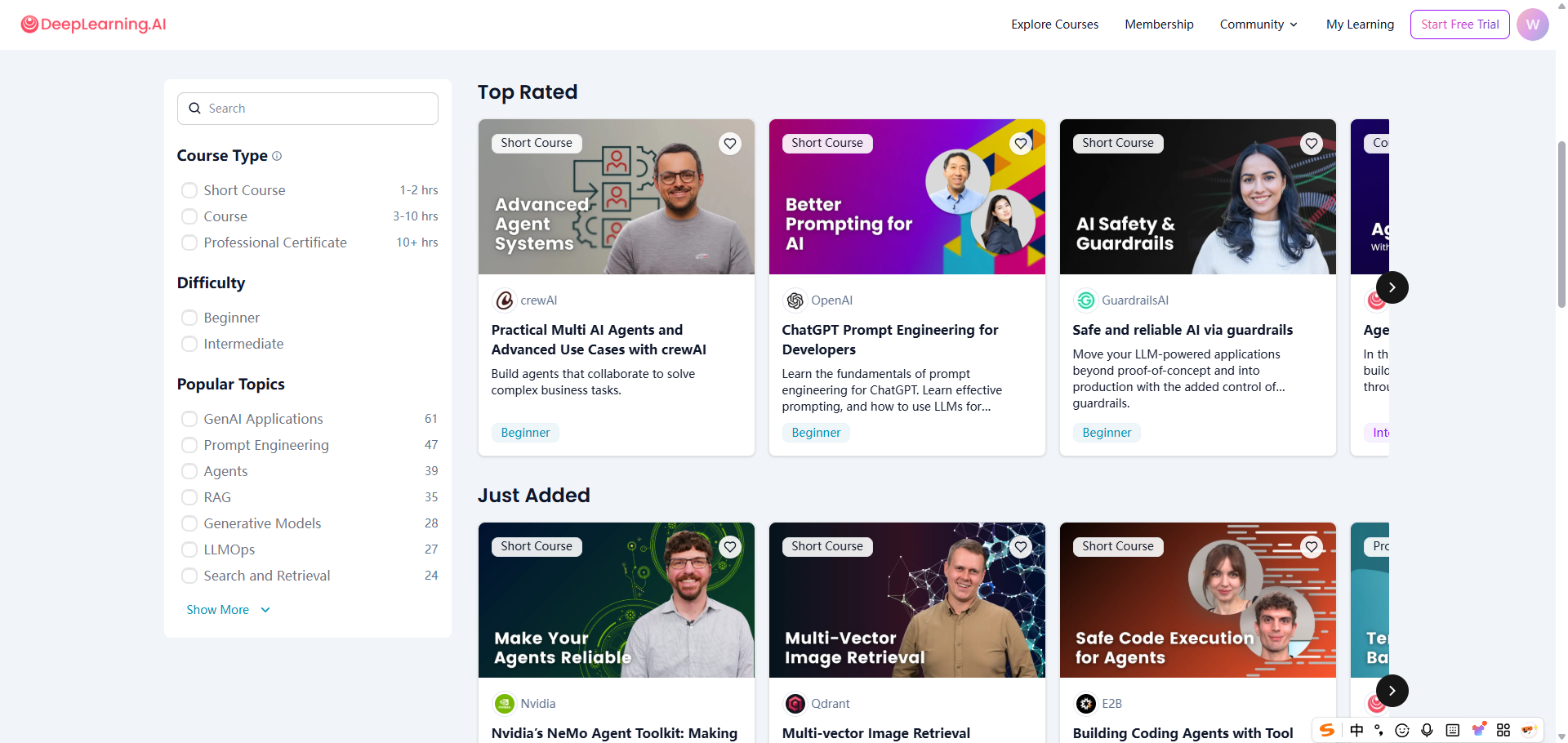This screenshot has width=1568, height=743.
Task: Favorite the Better Prompting for AI course
Action: [1021, 144]
